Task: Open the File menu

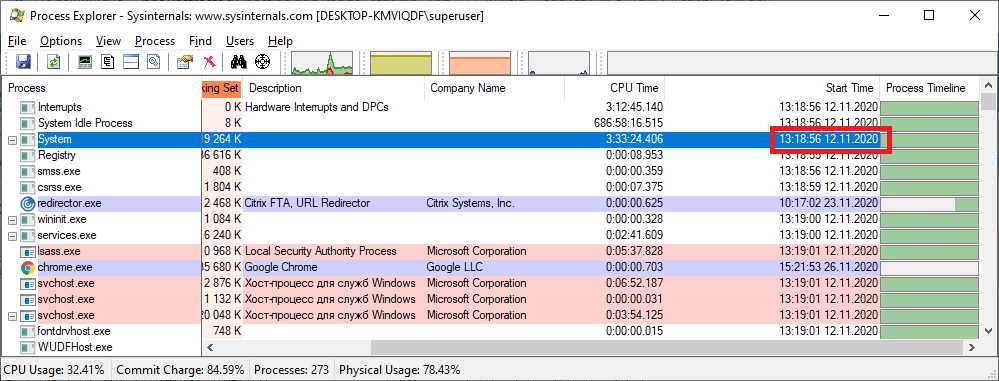Action: click(x=17, y=41)
